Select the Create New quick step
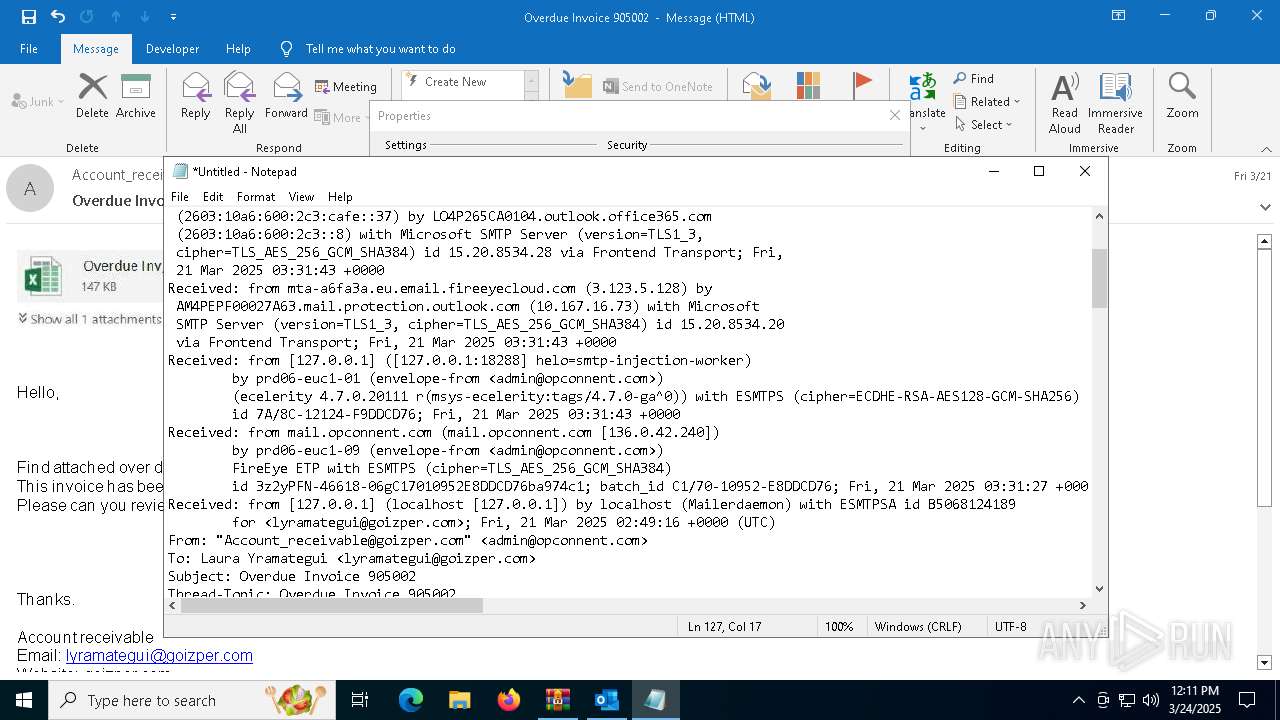This screenshot has width=1280, height=720. click(456, 82)
